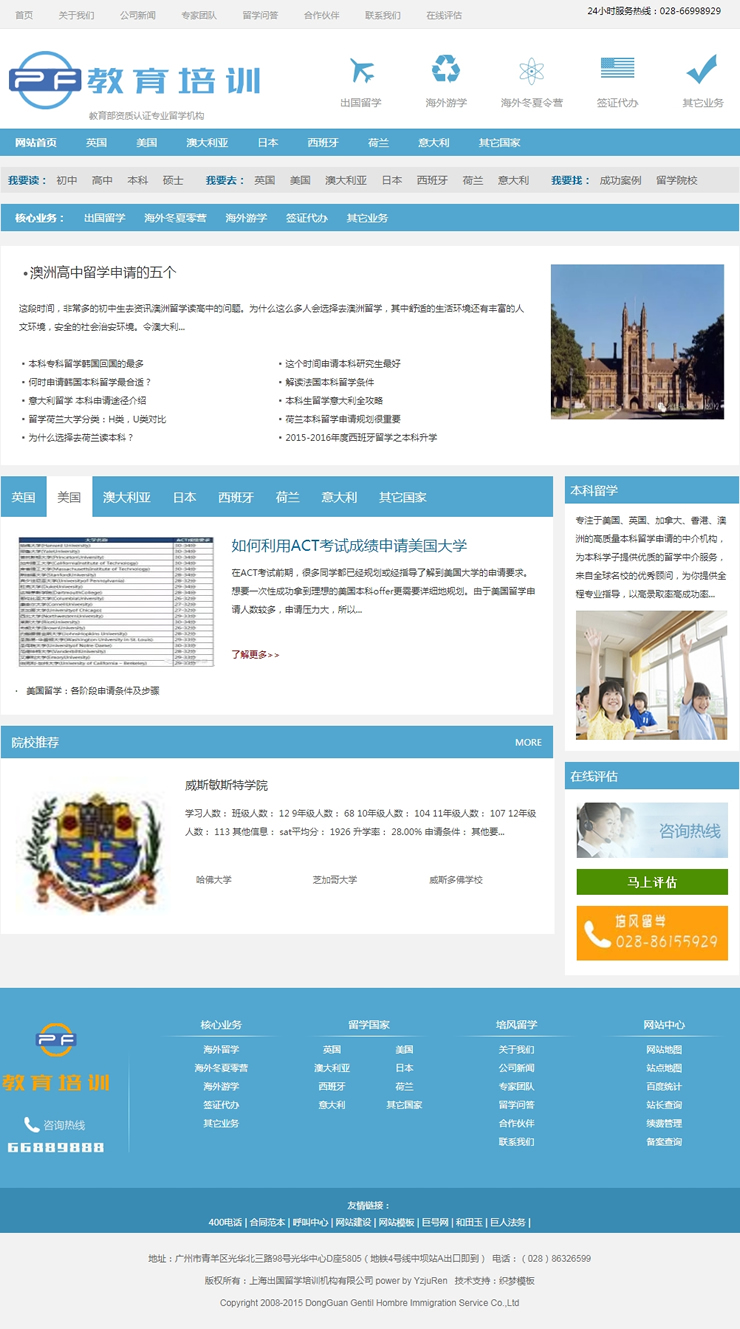Click the checkmark icon for 其它业务
The image size is (740, 1329).
click(x=702, y=69)
